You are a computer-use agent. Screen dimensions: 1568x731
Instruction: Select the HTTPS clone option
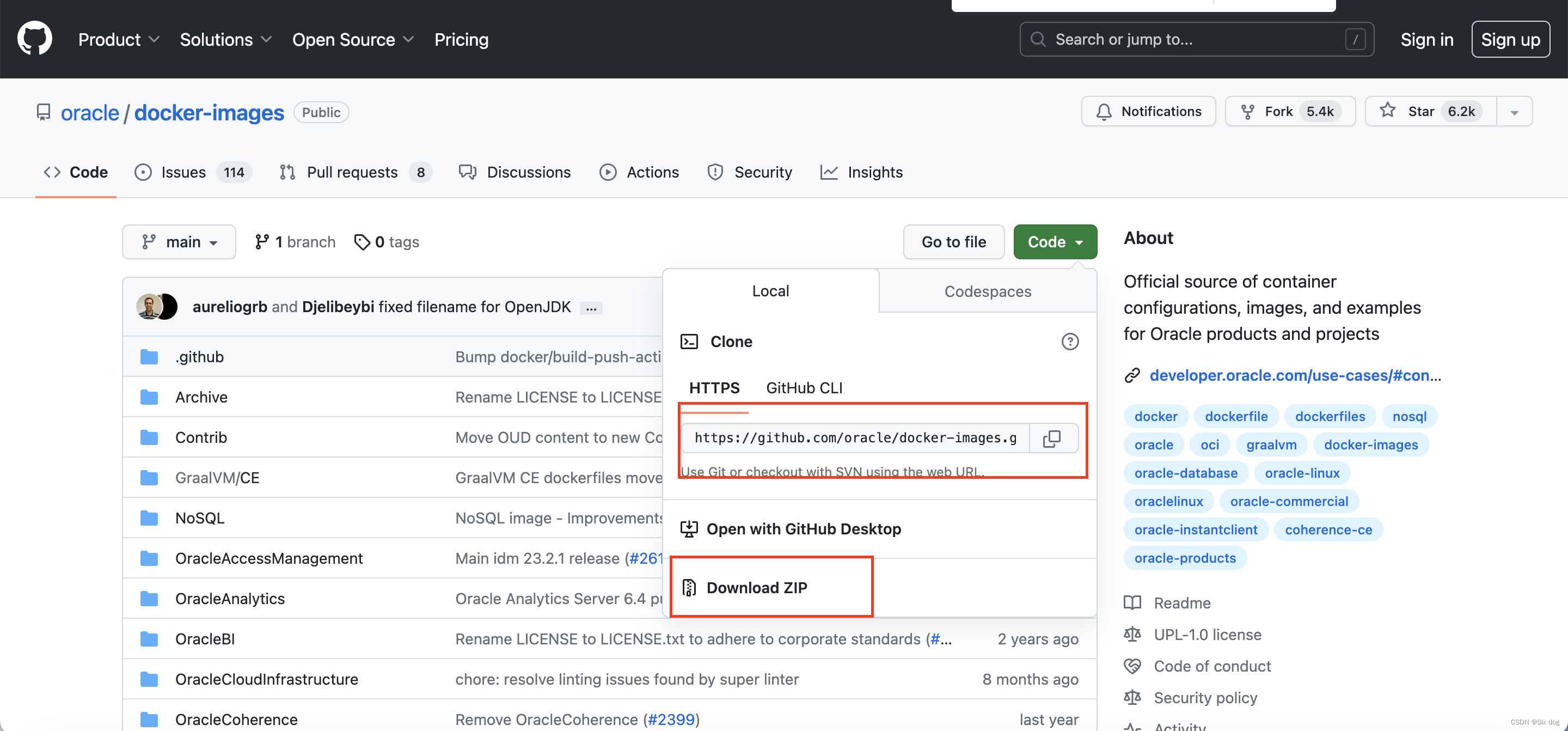click(x=714, y=388)
